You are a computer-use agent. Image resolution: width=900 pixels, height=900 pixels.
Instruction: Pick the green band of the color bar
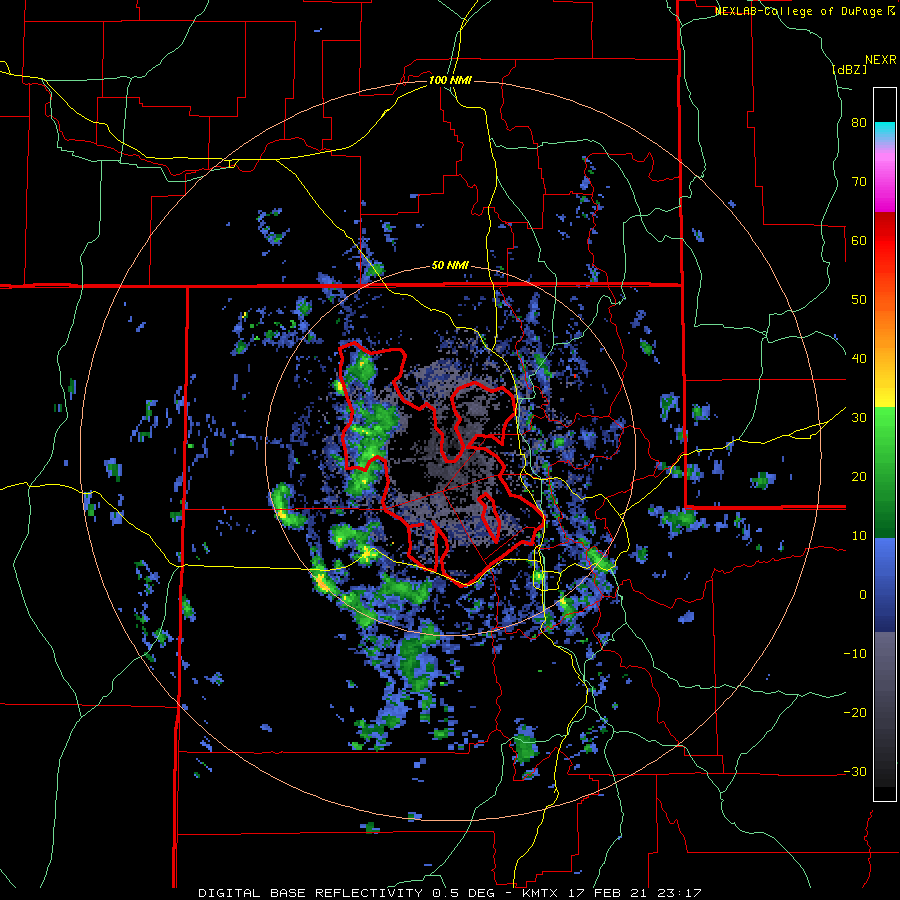coord(885,472)
